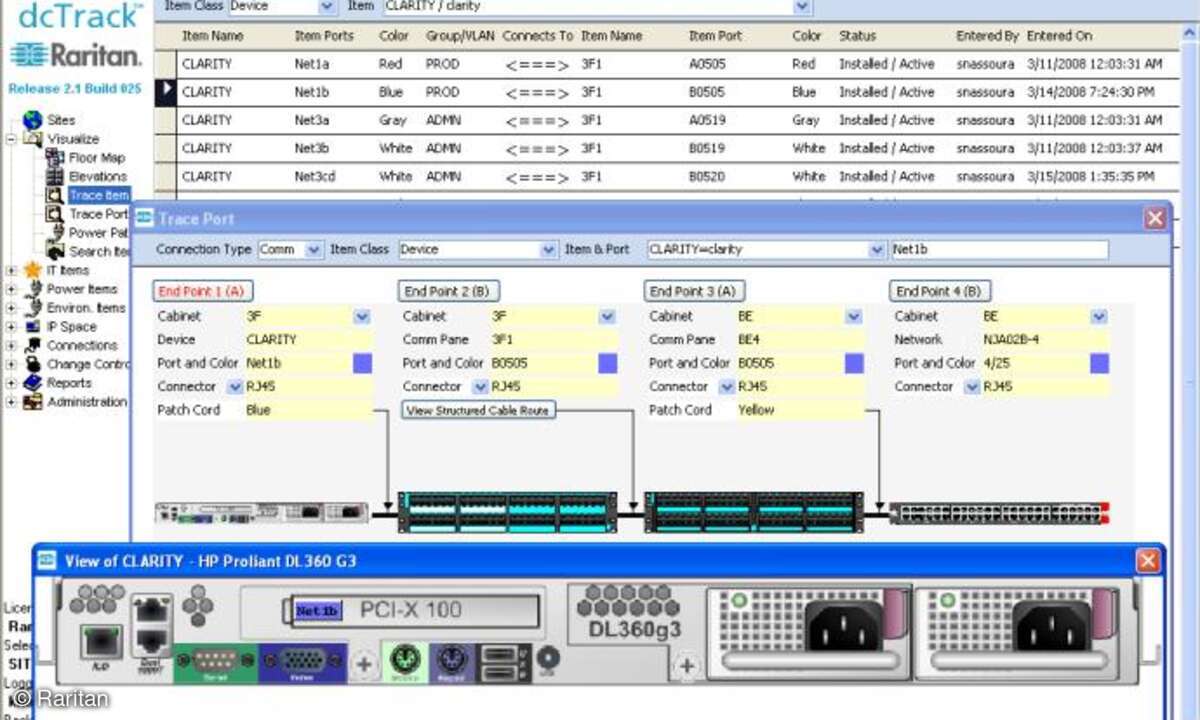Click the IP Space icon
The height and width of the screenshot is (720, 1200).
pyautogui.click(x=32, y=326)
